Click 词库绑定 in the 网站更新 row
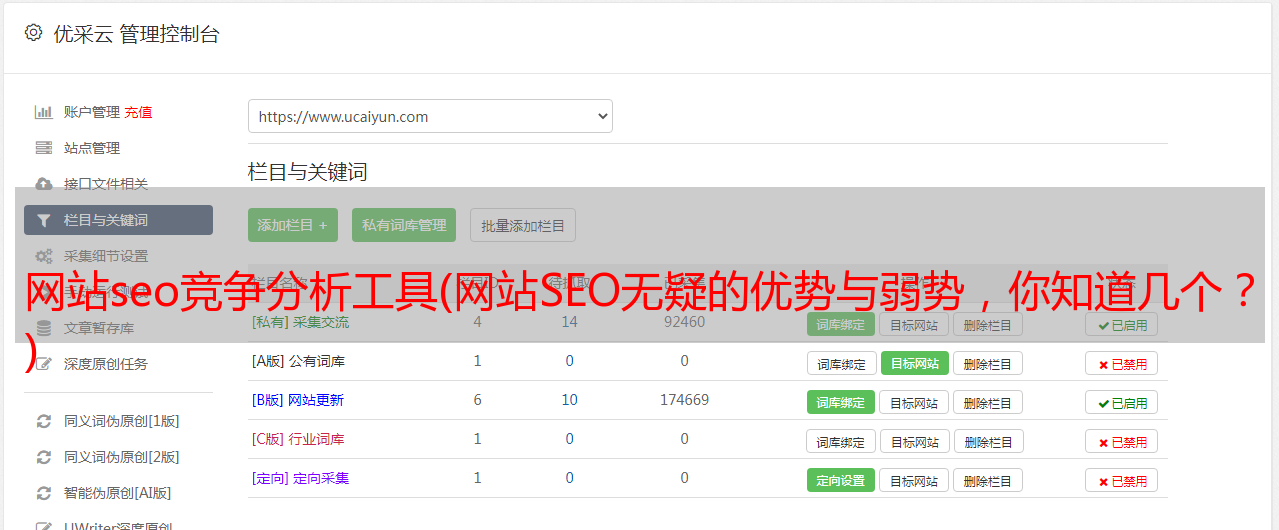The width and height of the screenshot is (1279, 530). tap(841, 402)
